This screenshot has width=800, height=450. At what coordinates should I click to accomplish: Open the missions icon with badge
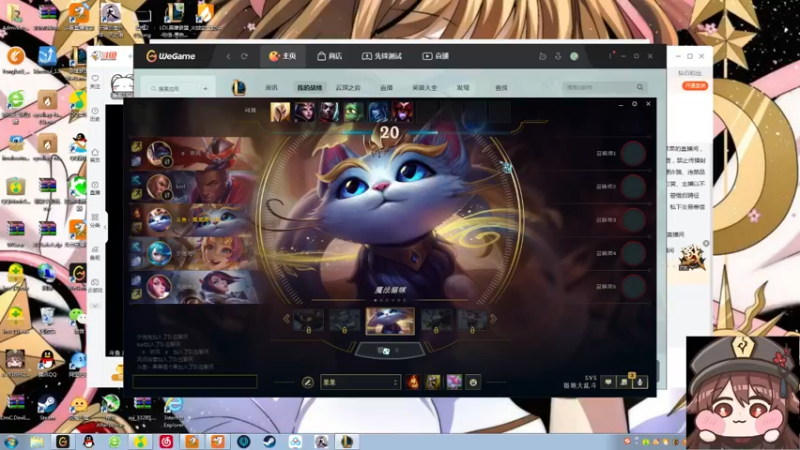point(624,382)
